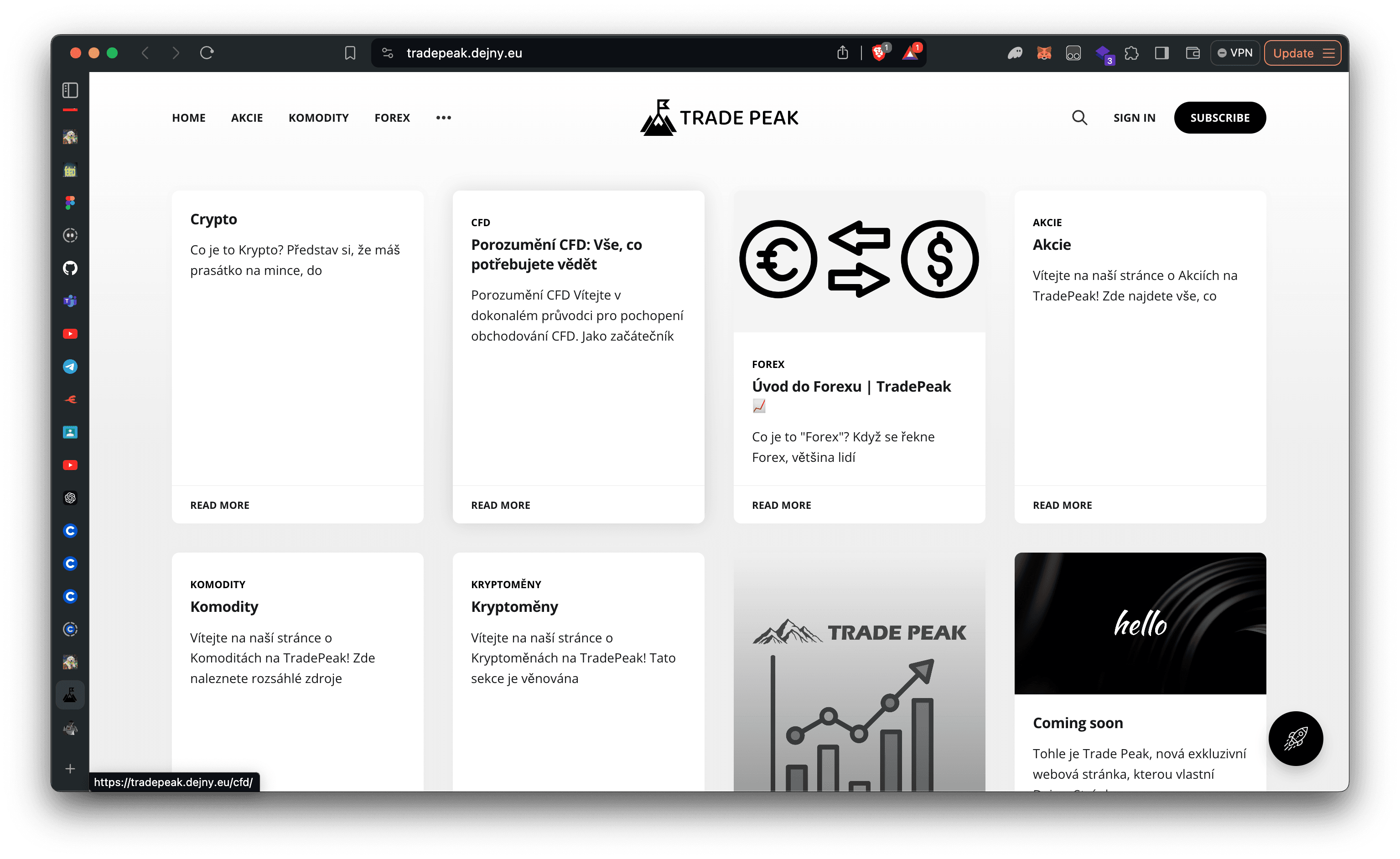Click the search magnifier on Trade Peak

coord(1079,118)
